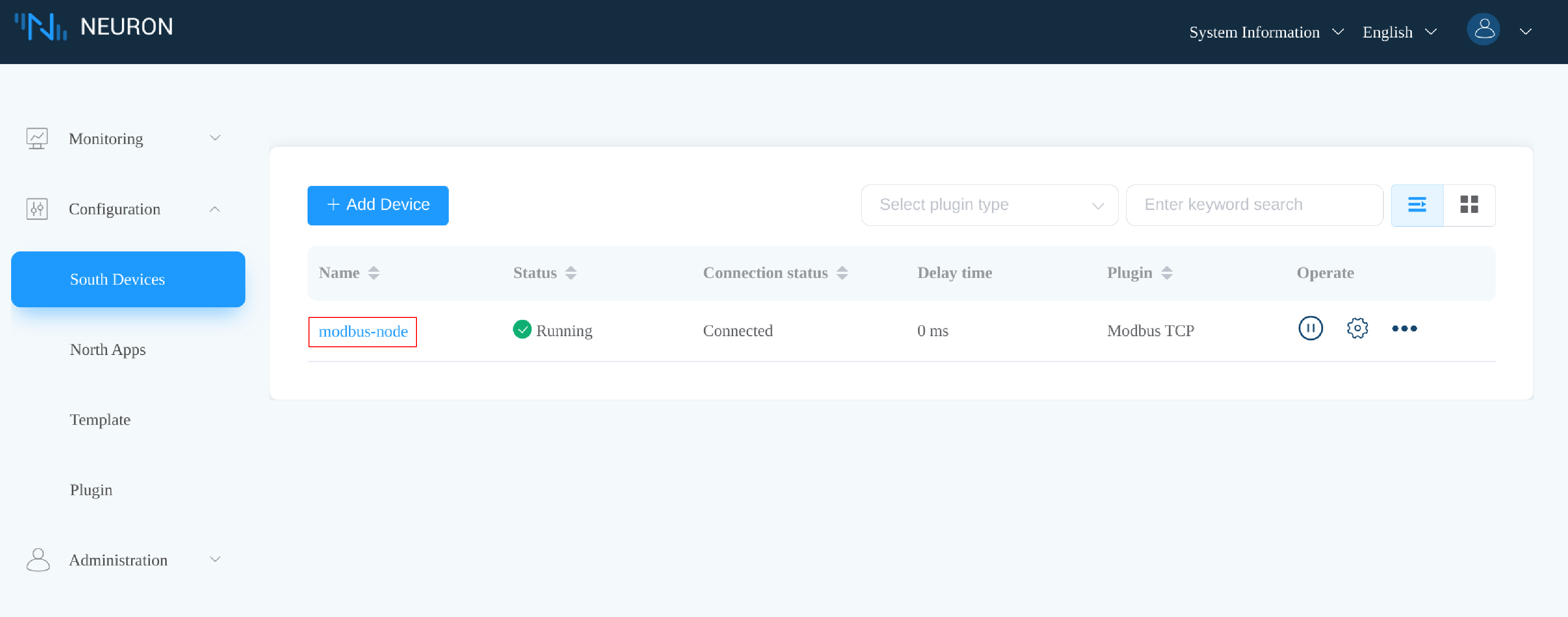Expand the Monitoring section chevron
Screen dimensions: 1568x617
(215, 138)
